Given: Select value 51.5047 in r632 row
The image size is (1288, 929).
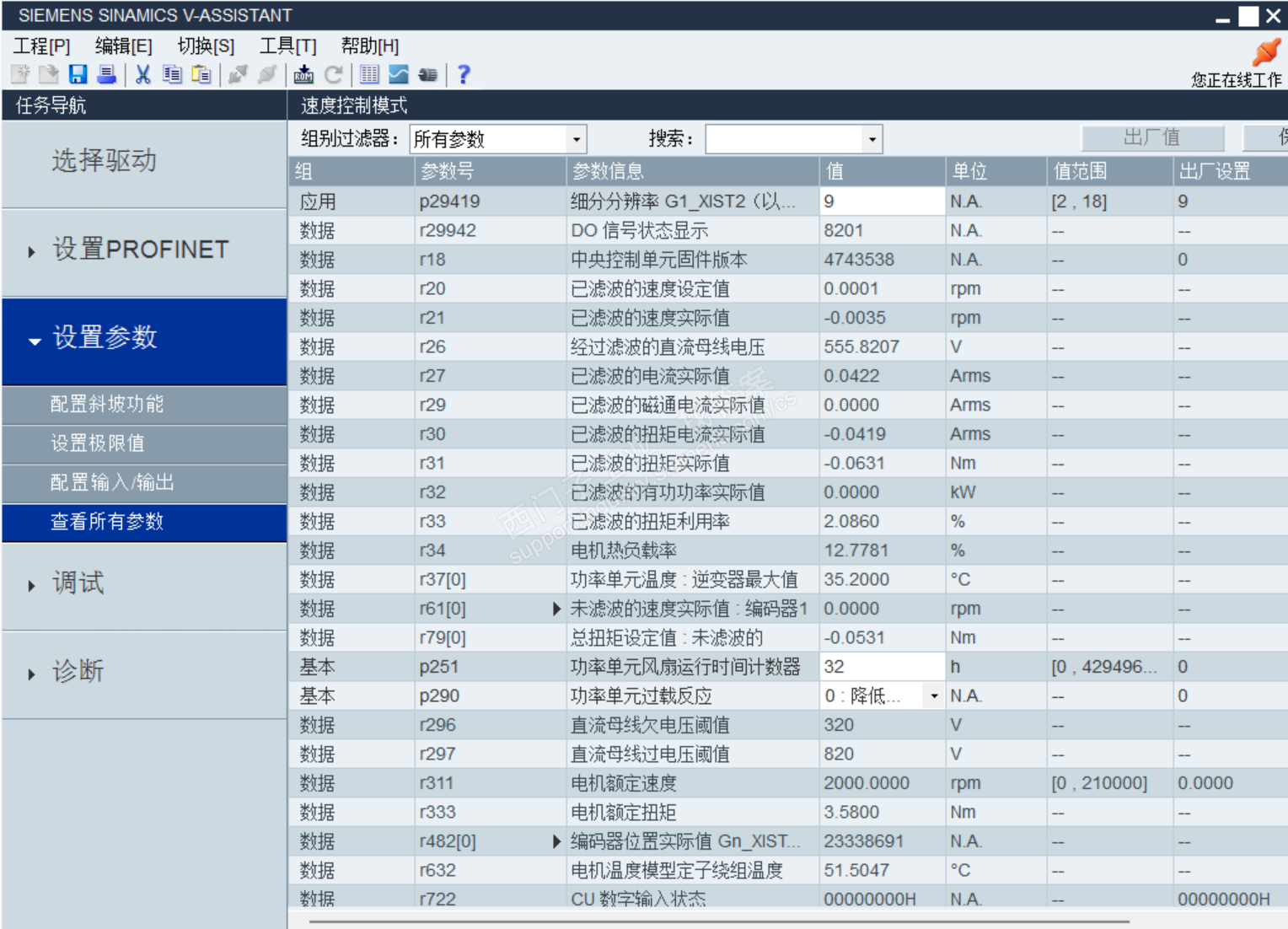Looking at the screenshot, I should (856, 871).
